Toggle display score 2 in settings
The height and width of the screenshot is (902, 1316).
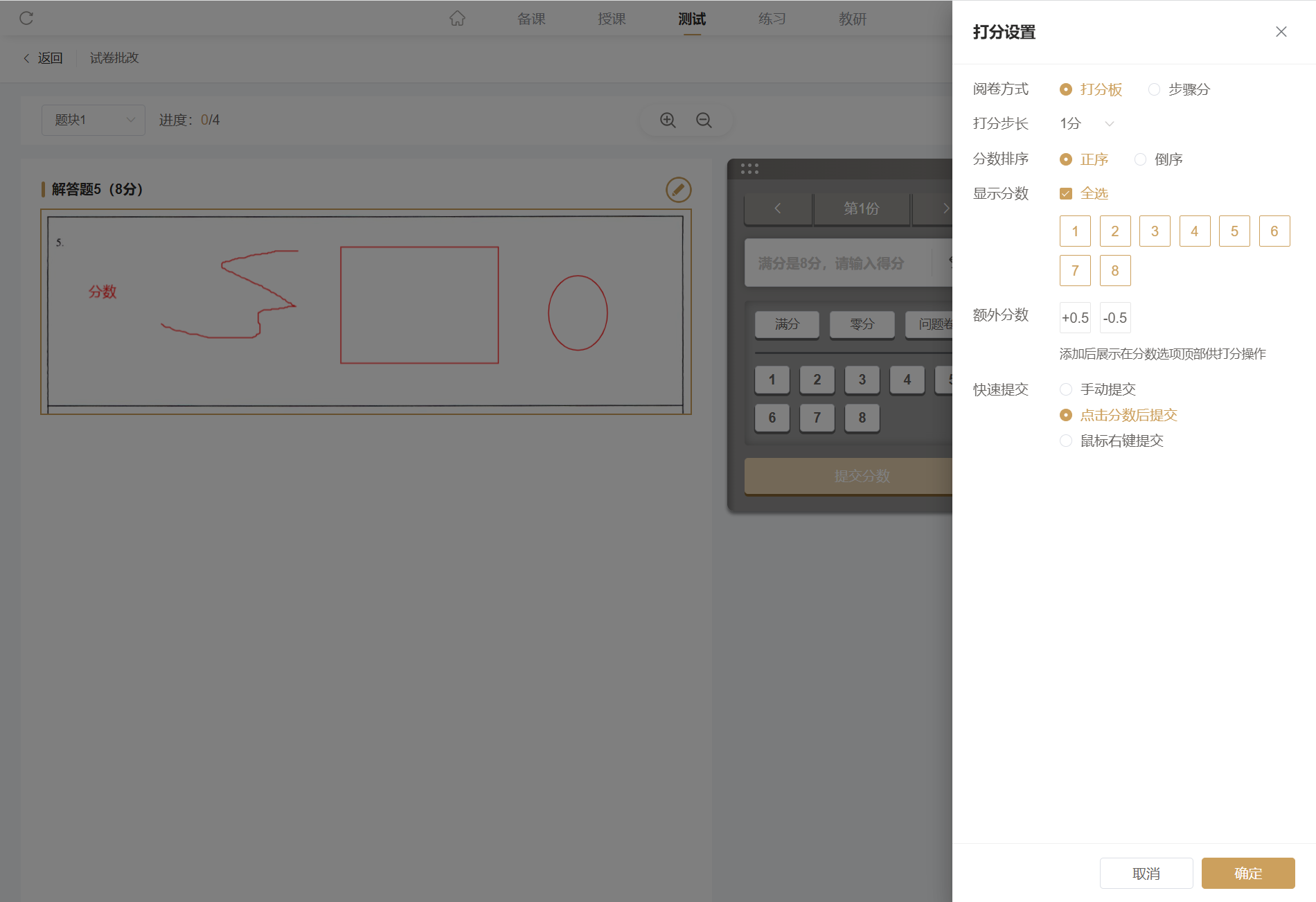point(1115,231)
